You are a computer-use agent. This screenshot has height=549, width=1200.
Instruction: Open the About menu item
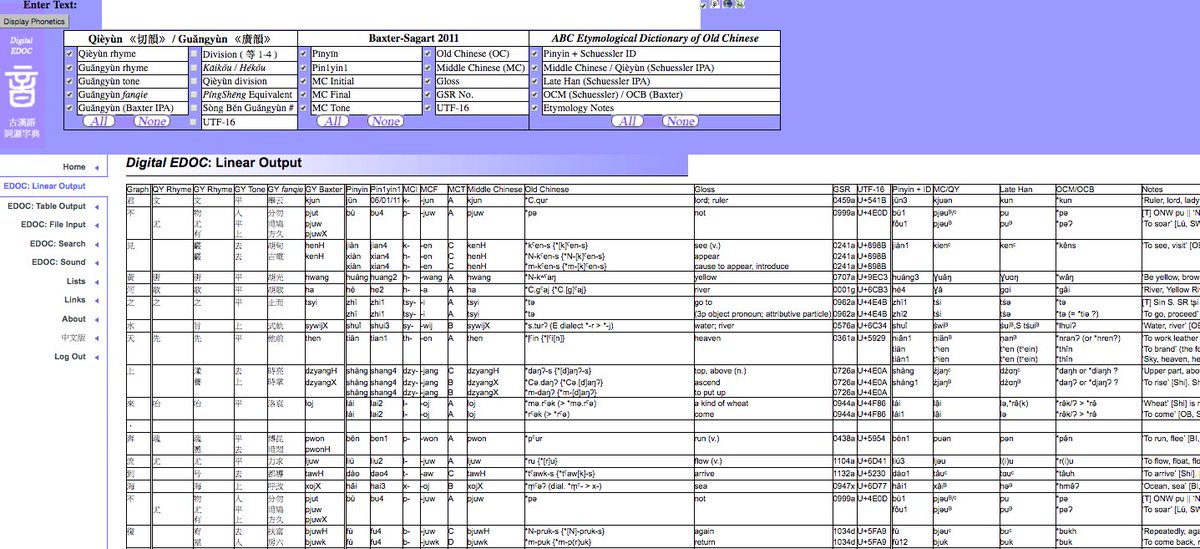pyautogui.click(x=74, y=319)
